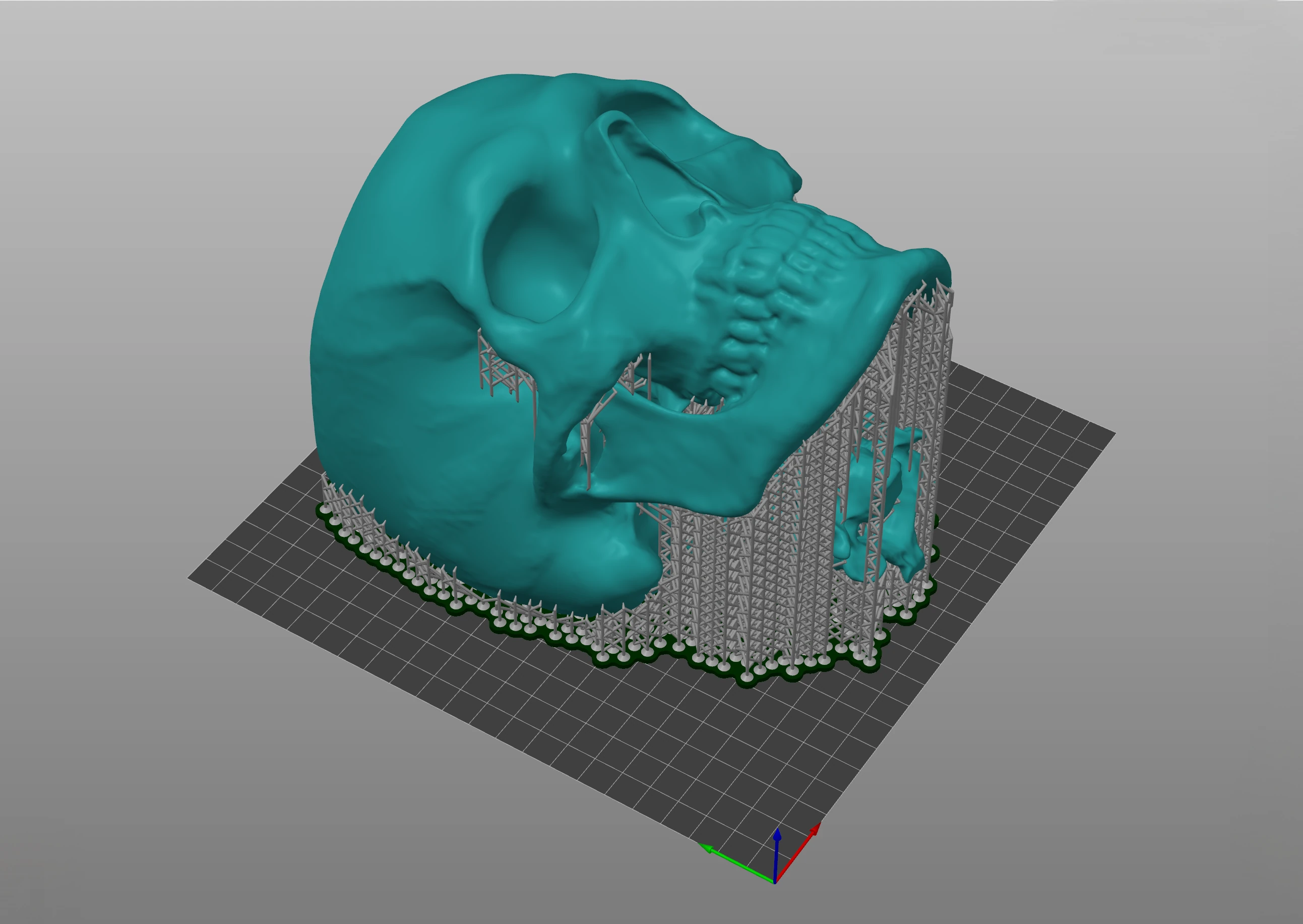Image resolution: width=1303 pixels, height=924 pixels.
Task: Click the blue Z-axis arrow
Action: 777,841
